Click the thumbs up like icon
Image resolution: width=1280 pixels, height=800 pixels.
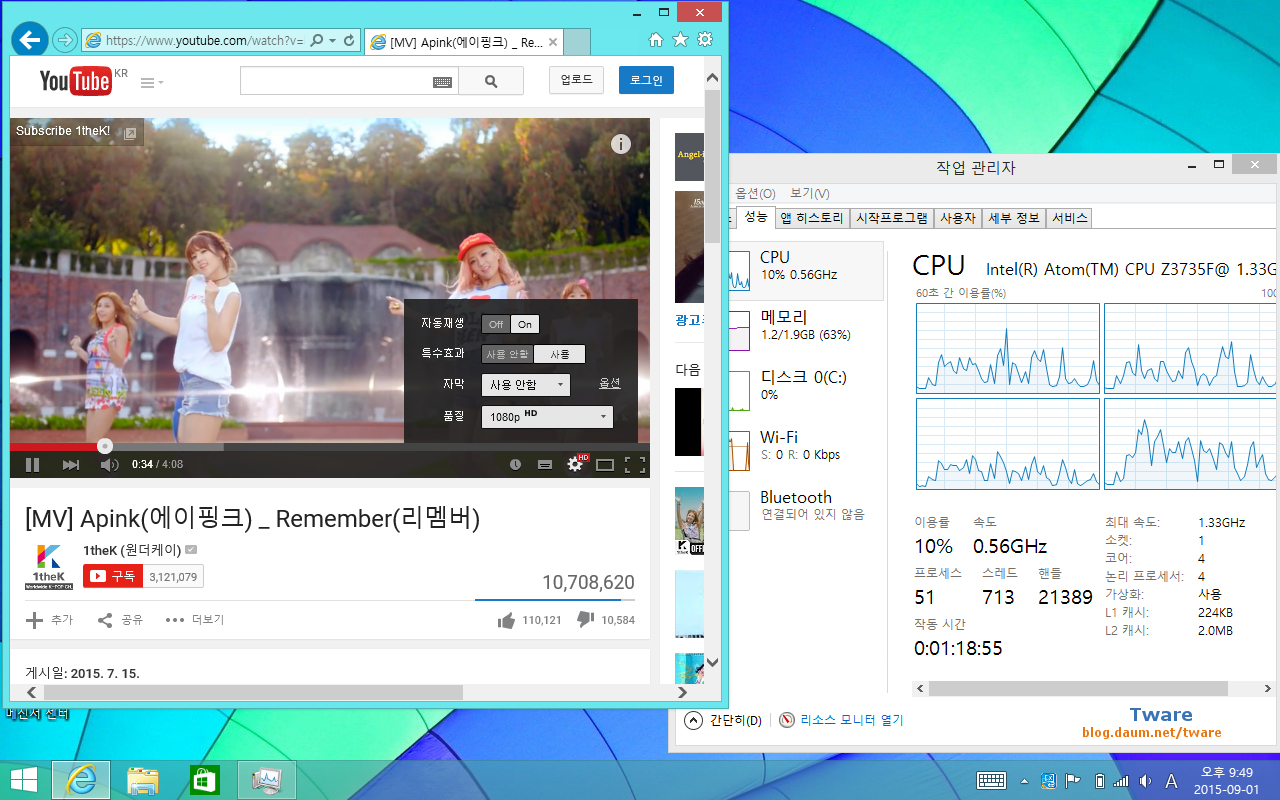coord(507,620)
